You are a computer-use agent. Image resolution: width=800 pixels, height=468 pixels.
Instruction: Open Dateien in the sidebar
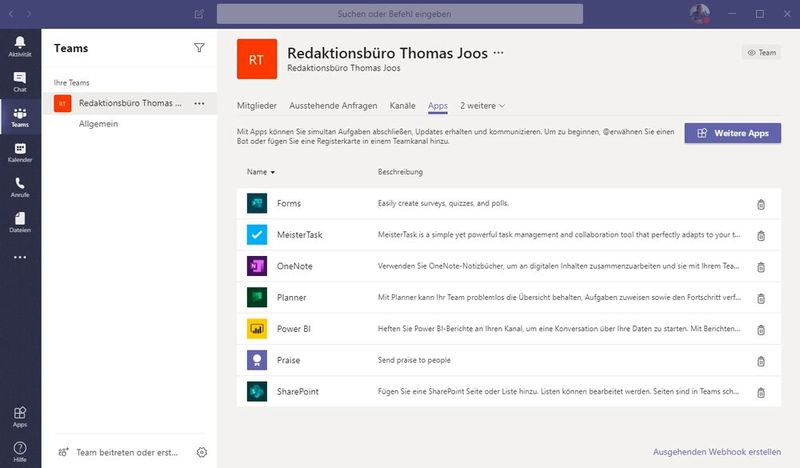(x=20, y=221)
